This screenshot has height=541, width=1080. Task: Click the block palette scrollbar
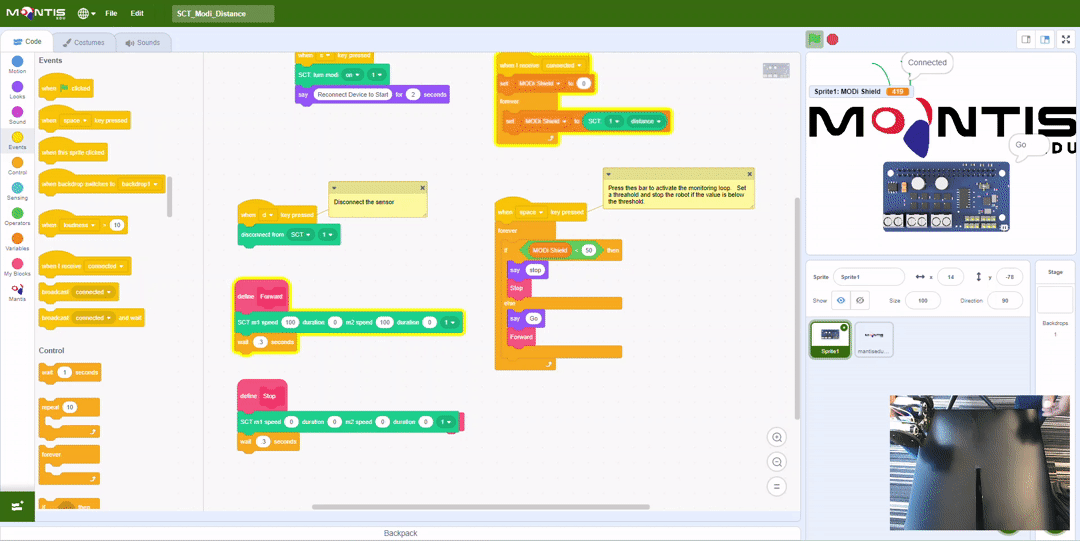169,196
